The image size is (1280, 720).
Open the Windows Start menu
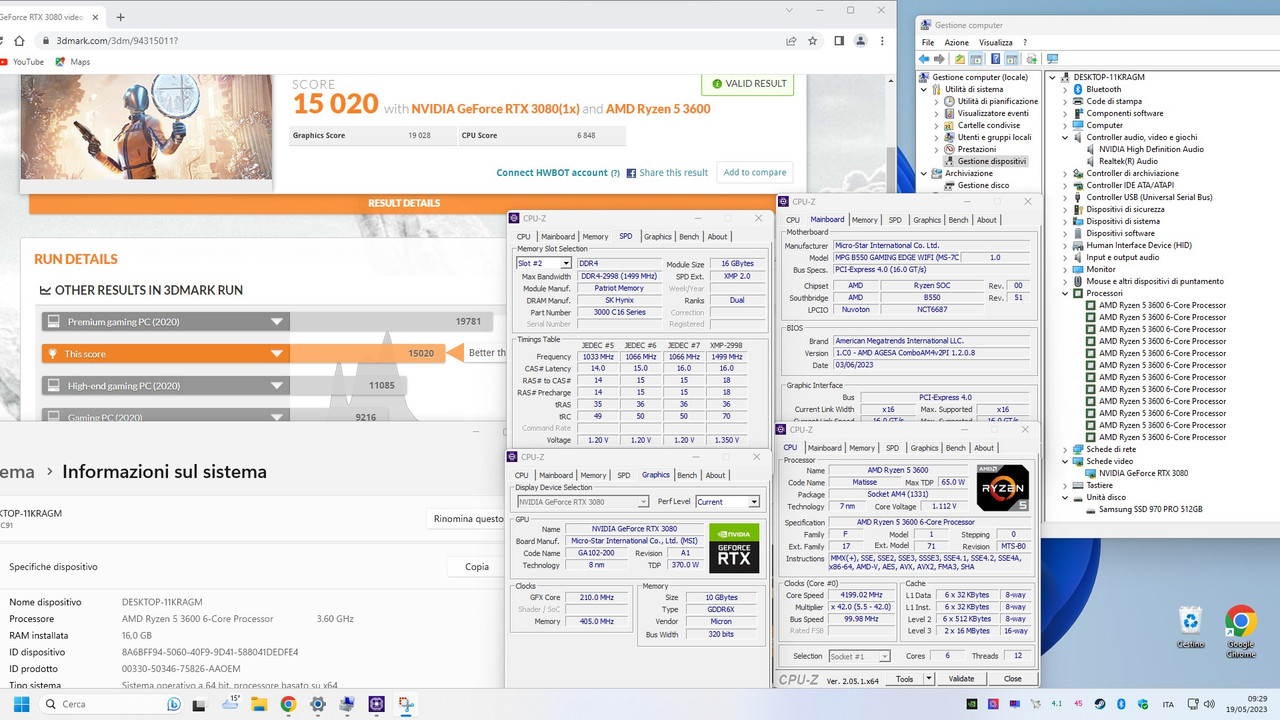coord(21,704)
